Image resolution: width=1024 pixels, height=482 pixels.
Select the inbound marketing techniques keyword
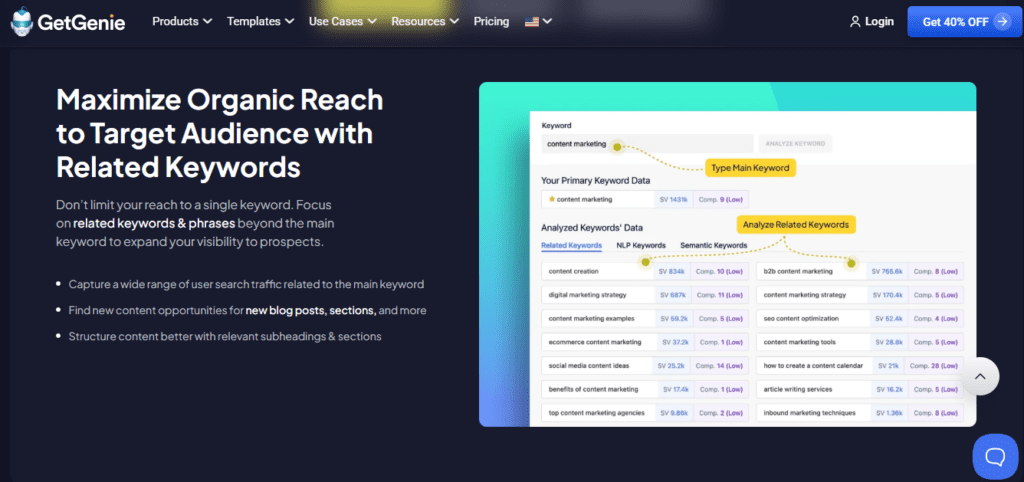click(860, 412)
